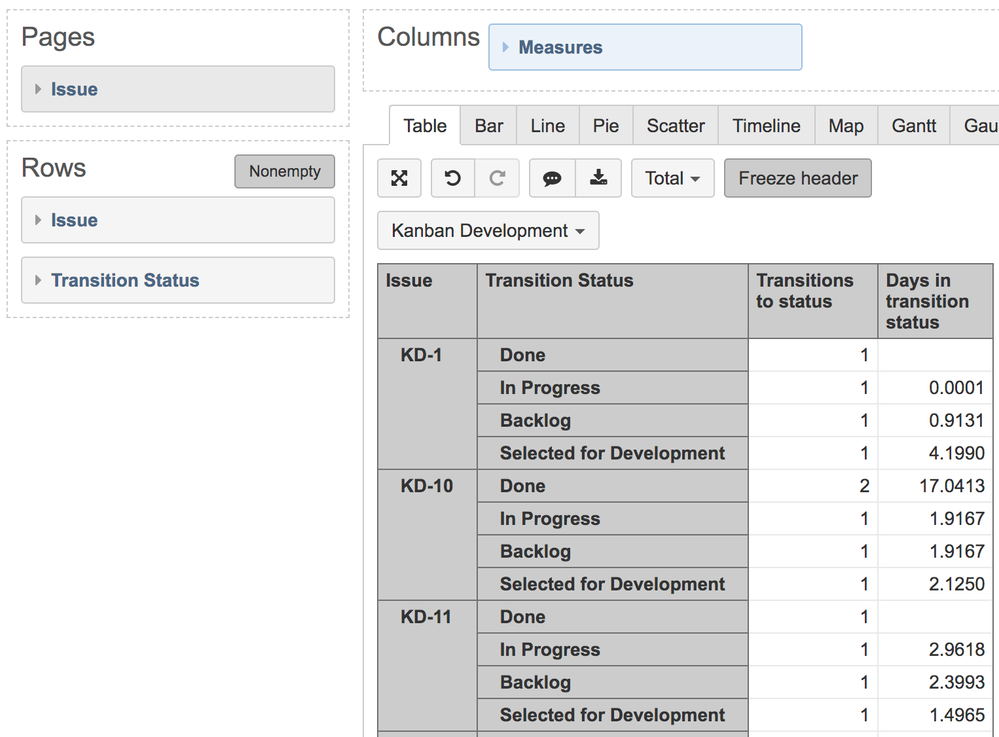Viewport: 999px width, 737px height.
Task: Click the Days in transition status header
Action: [935, 301]
